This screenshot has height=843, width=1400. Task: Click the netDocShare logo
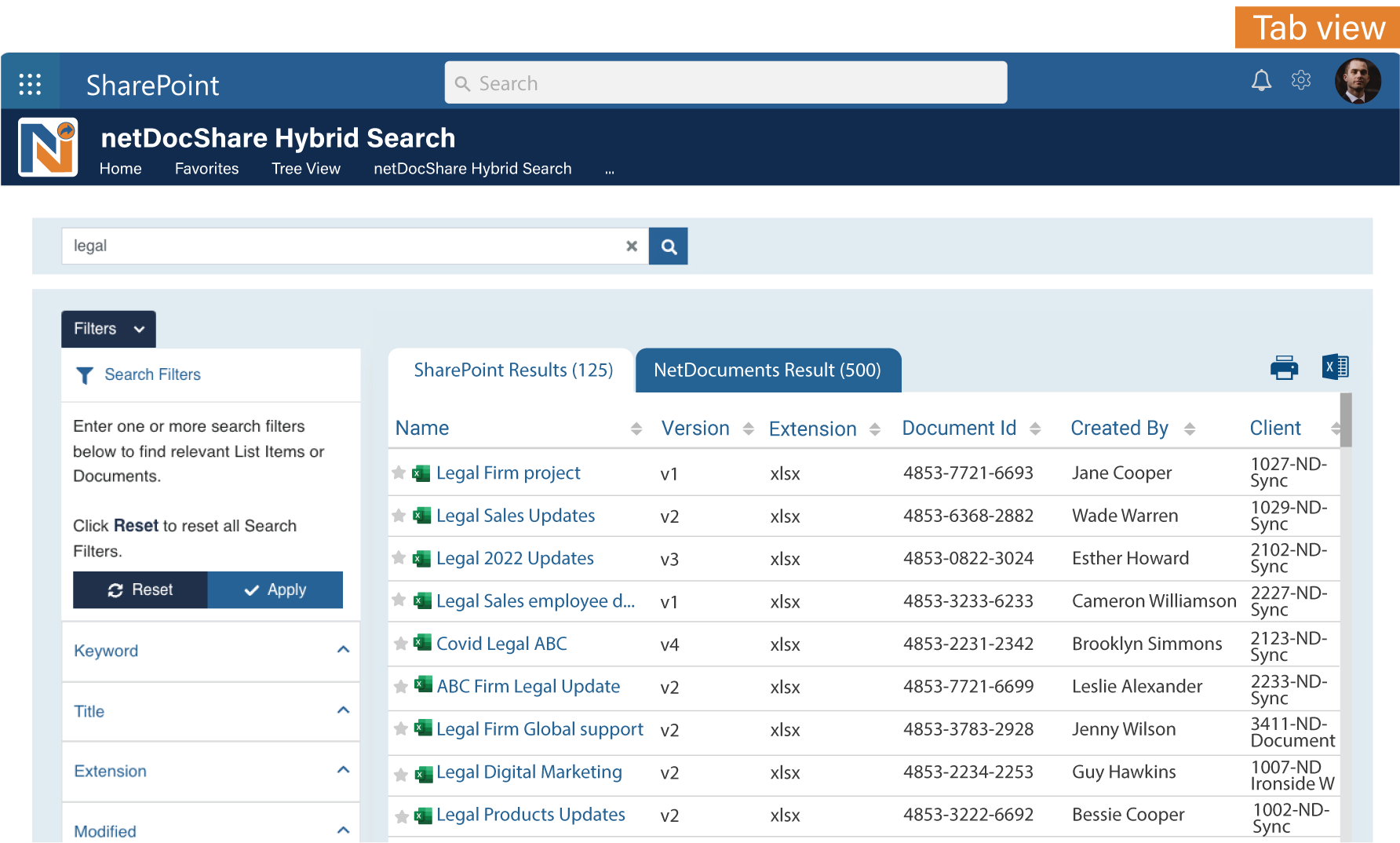(x=48, y=148)
